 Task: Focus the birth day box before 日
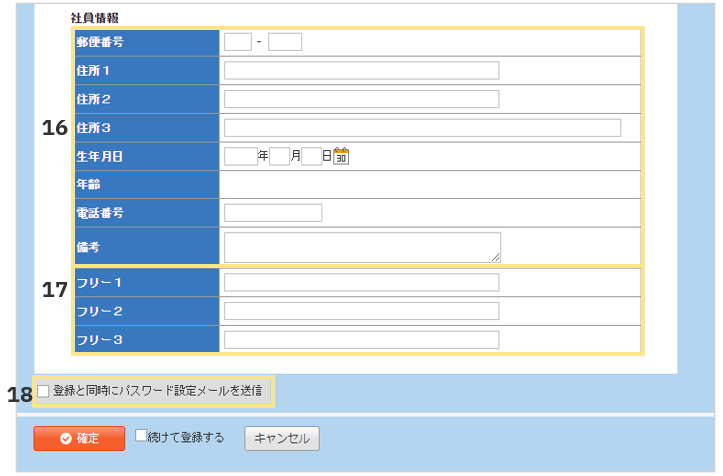tap(311, 156)
